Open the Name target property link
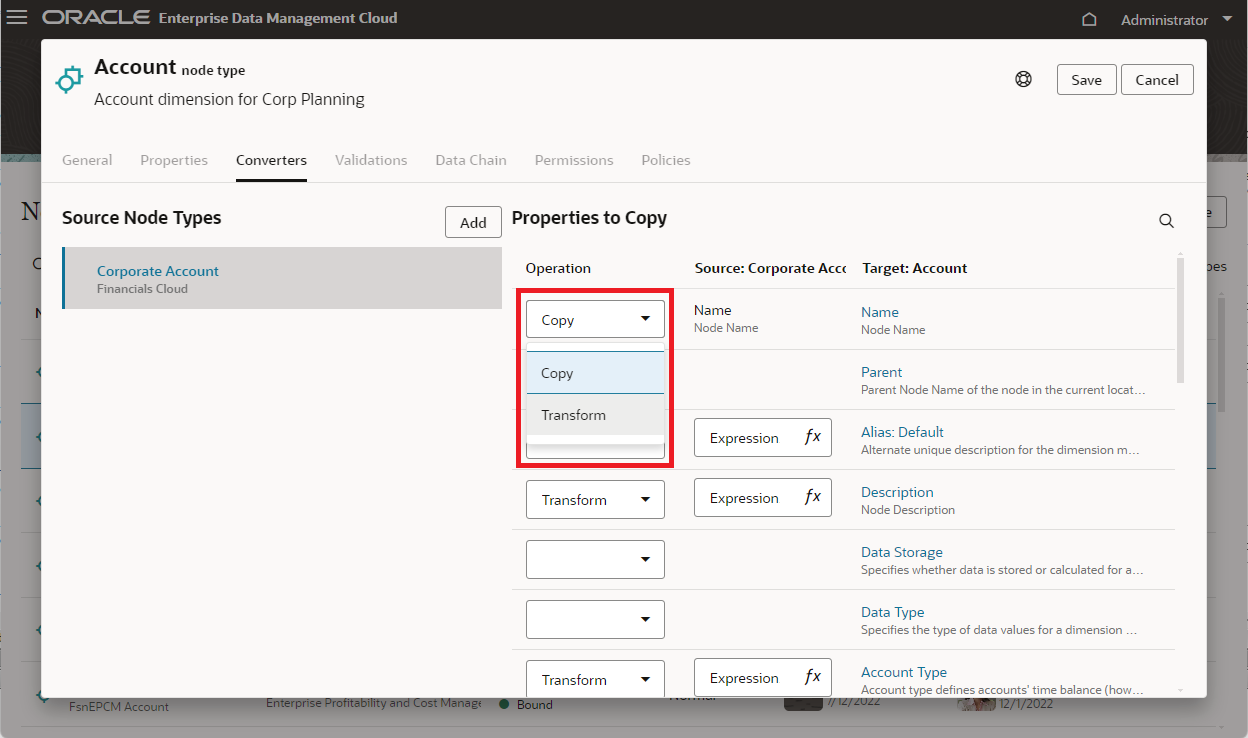1248x738 pixels. coord(880,312)
